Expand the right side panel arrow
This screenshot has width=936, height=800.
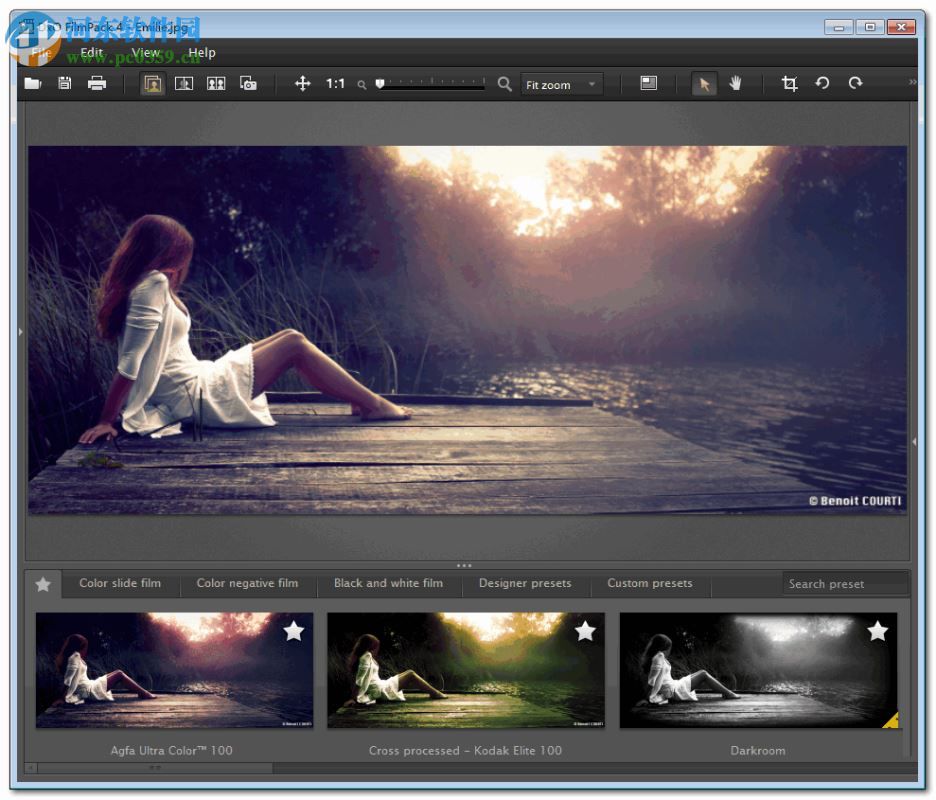click(914, 440)
